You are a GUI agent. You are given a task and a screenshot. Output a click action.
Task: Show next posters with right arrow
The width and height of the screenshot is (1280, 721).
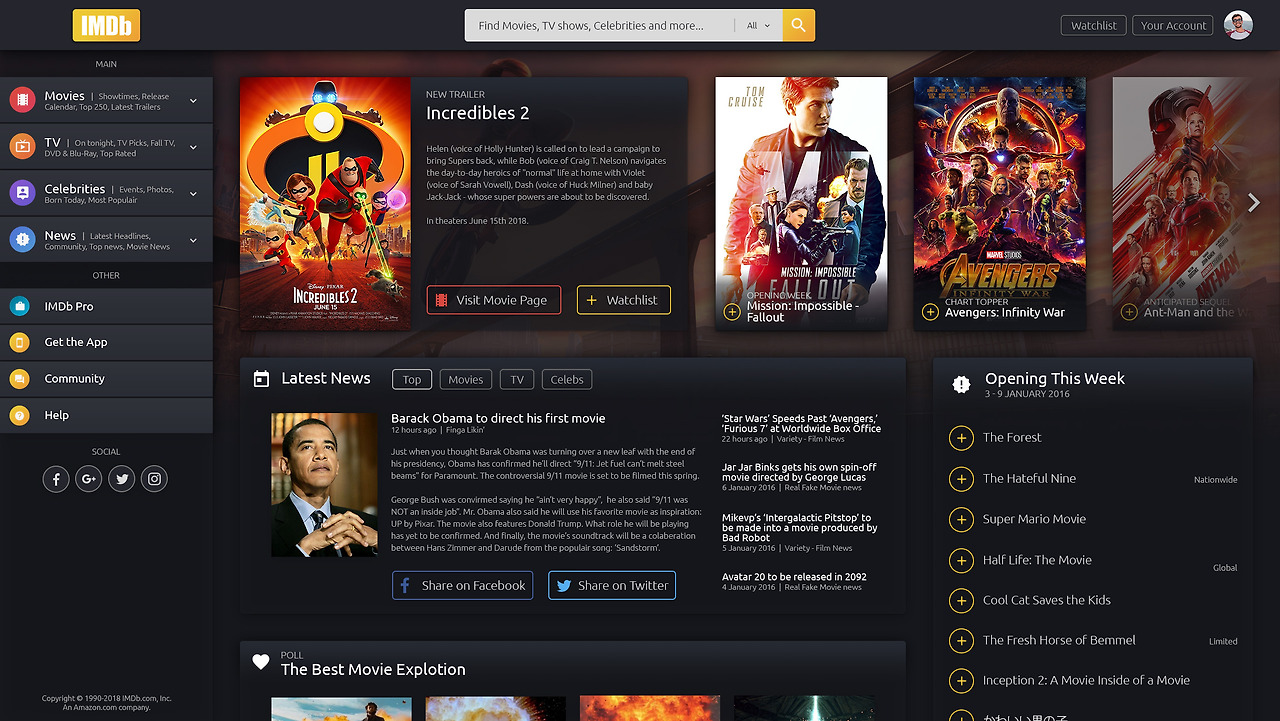coord(1254,203)
